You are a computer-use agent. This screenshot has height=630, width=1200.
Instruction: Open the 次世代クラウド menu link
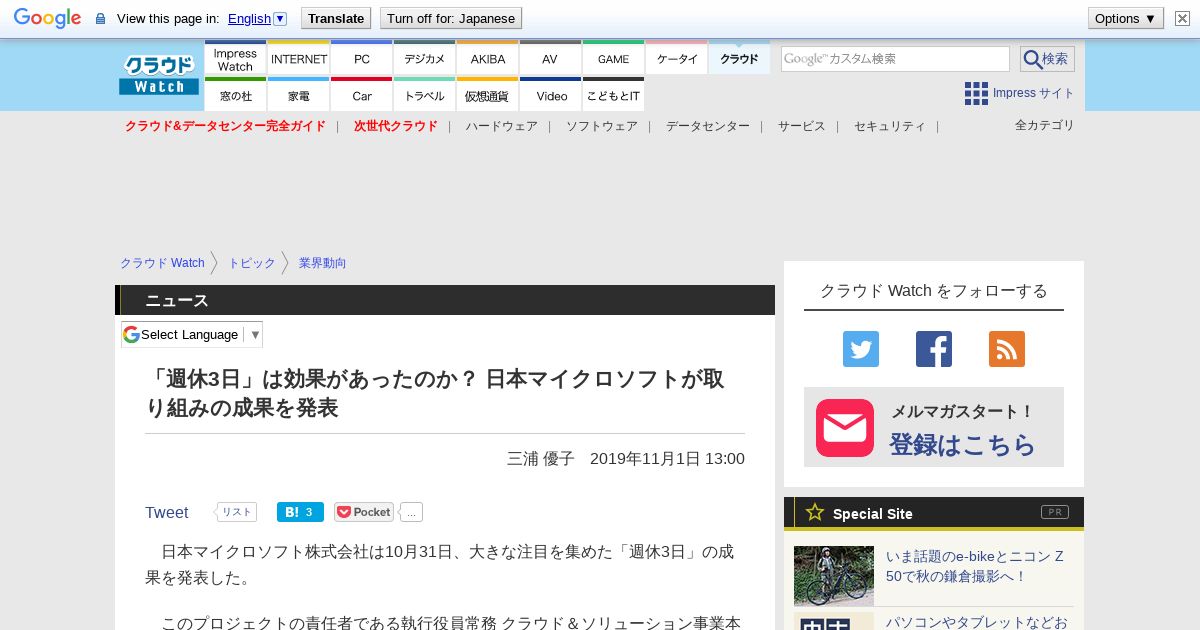click(x=396, y=126)
